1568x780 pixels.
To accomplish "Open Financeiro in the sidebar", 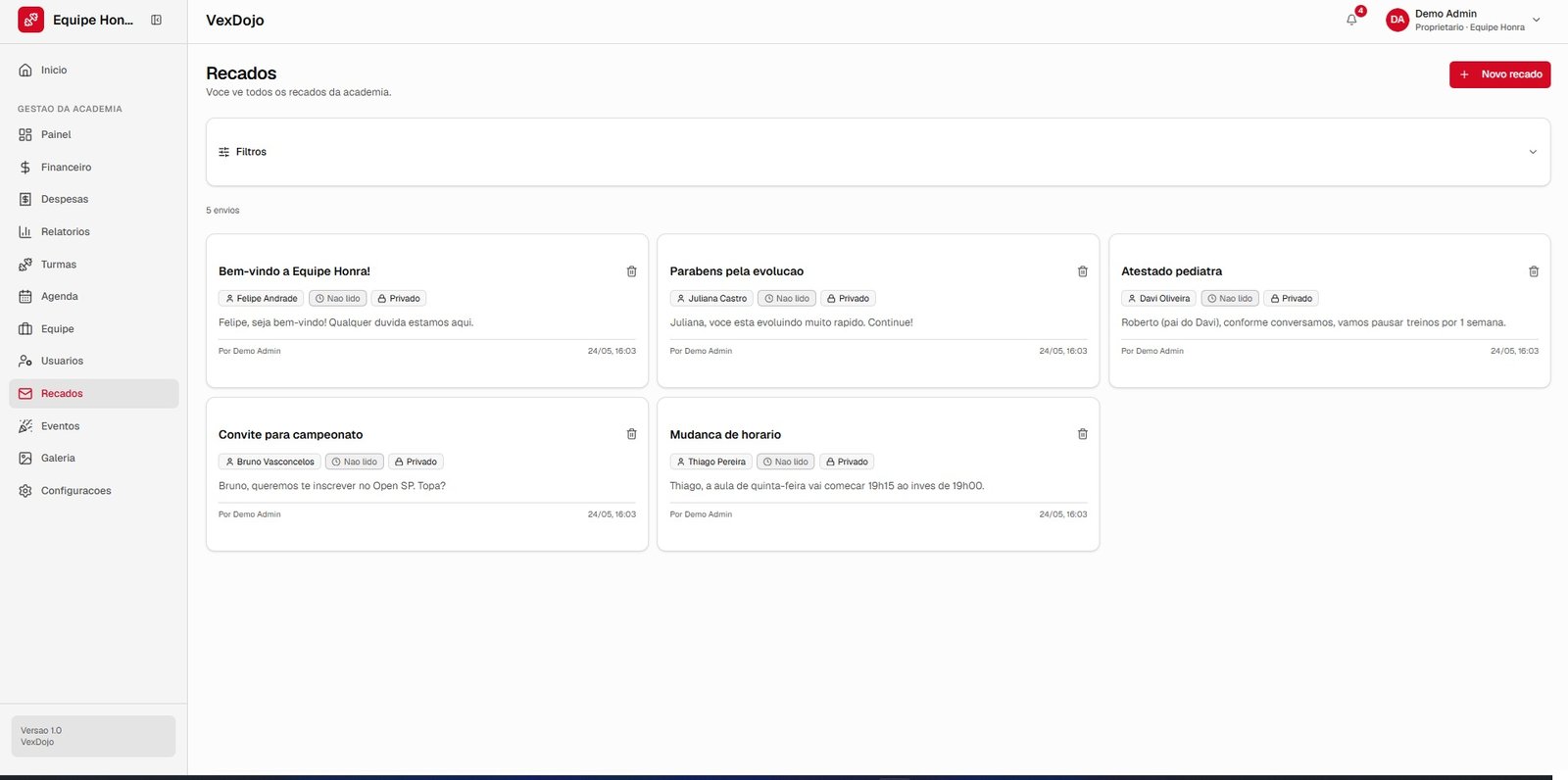I will tap(94, 168).
